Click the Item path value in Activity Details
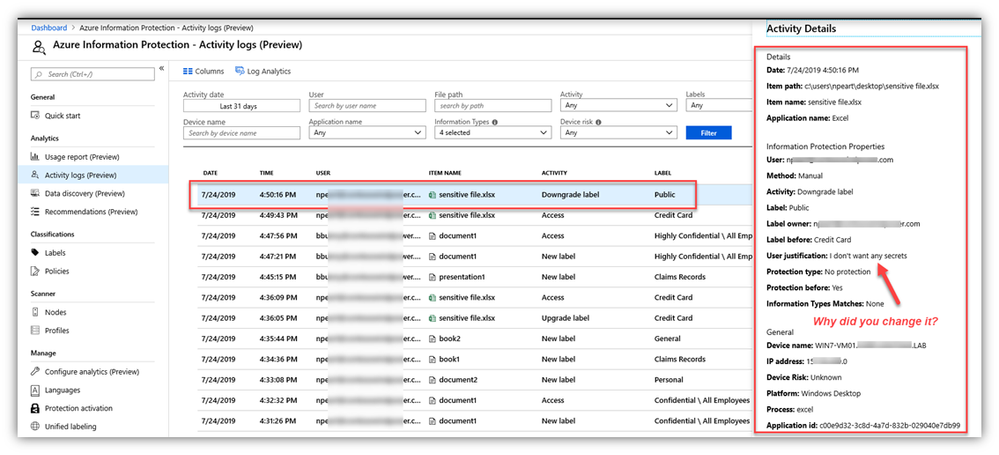The width and height of the screenshot is (999, 455). 873,85
